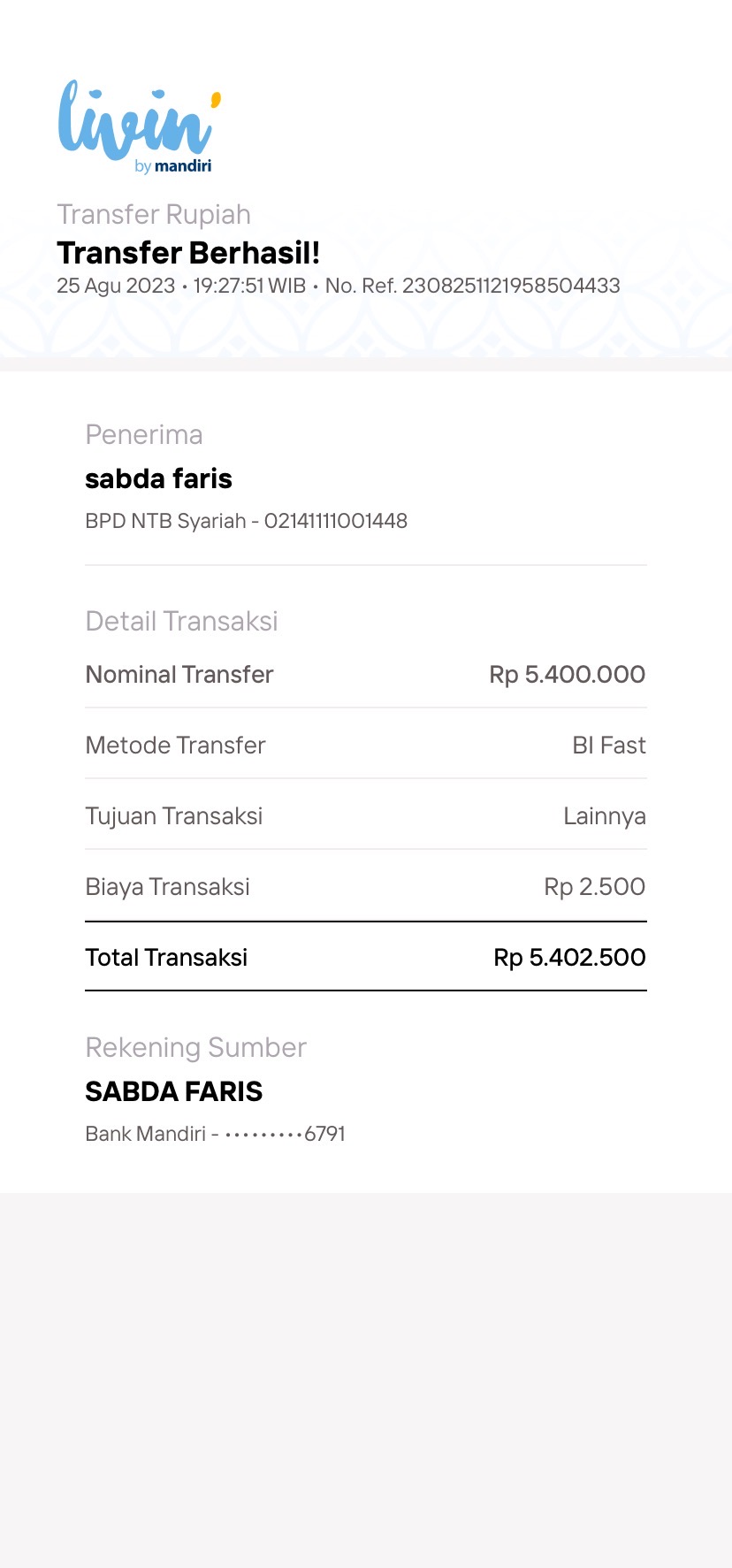This screenshot has height=1568, width=732.
Task: Click the Transfer Berhasil! heading
Action: click(188, 253)
